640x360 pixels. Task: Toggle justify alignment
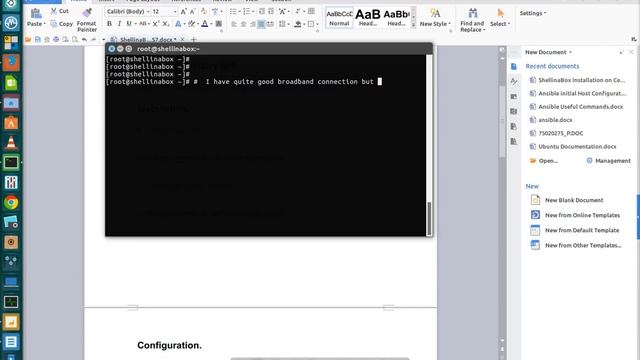pyautogui.click(x=261, y=24)
